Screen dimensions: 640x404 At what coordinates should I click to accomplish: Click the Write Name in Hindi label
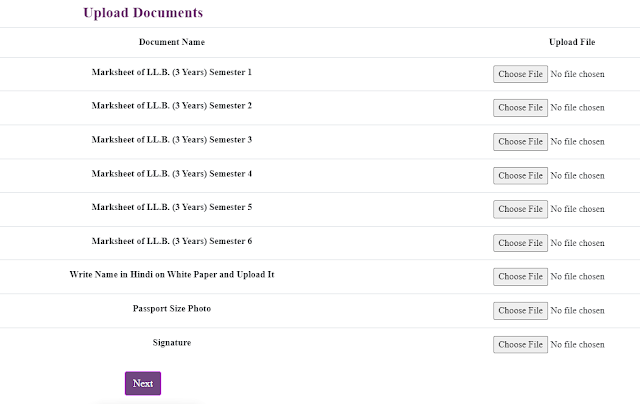click(171, 273)
